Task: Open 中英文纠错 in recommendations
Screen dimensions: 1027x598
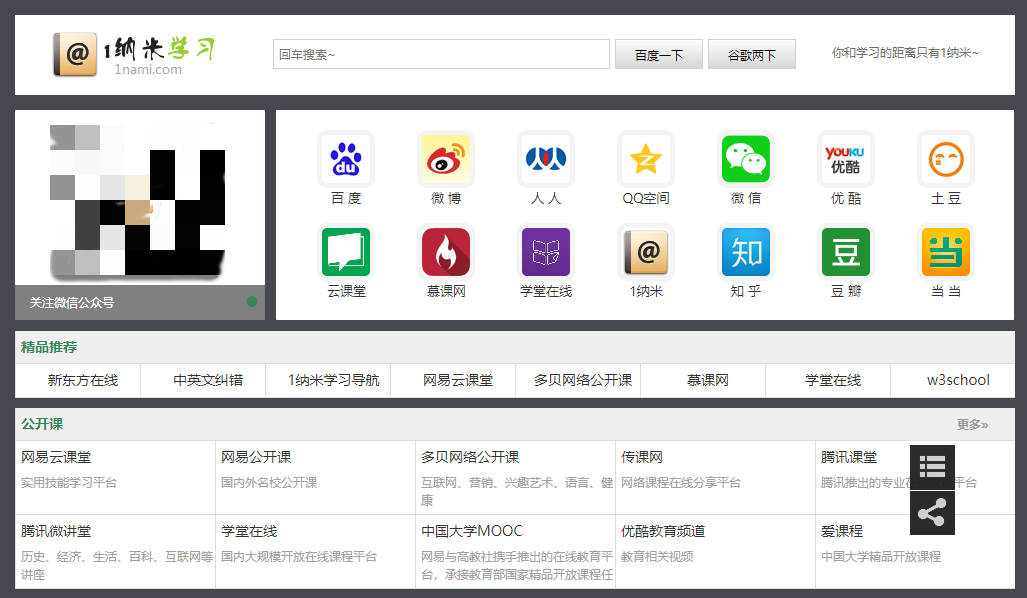Action: tap(208, 381)
